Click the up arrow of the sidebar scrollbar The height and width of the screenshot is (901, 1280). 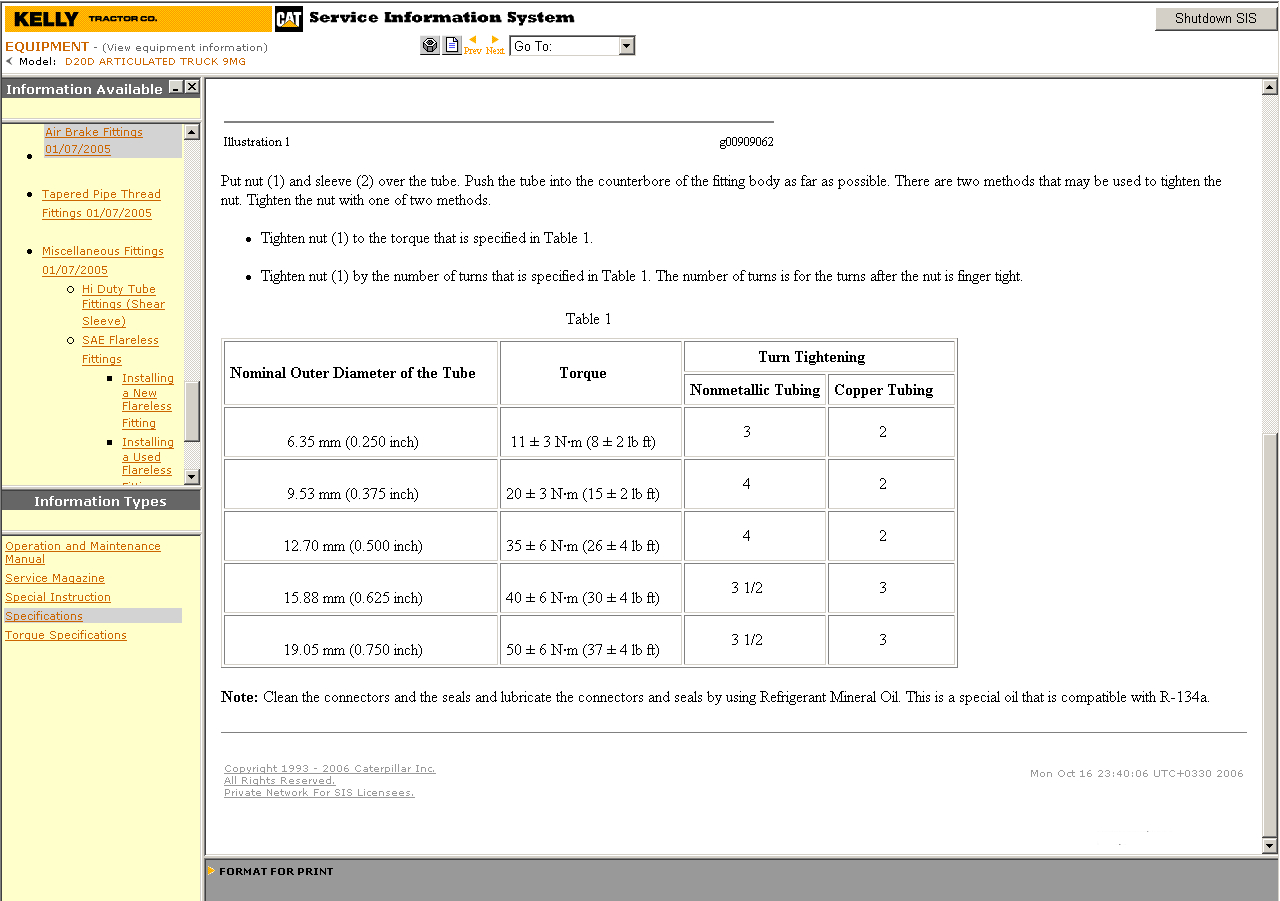192,132
